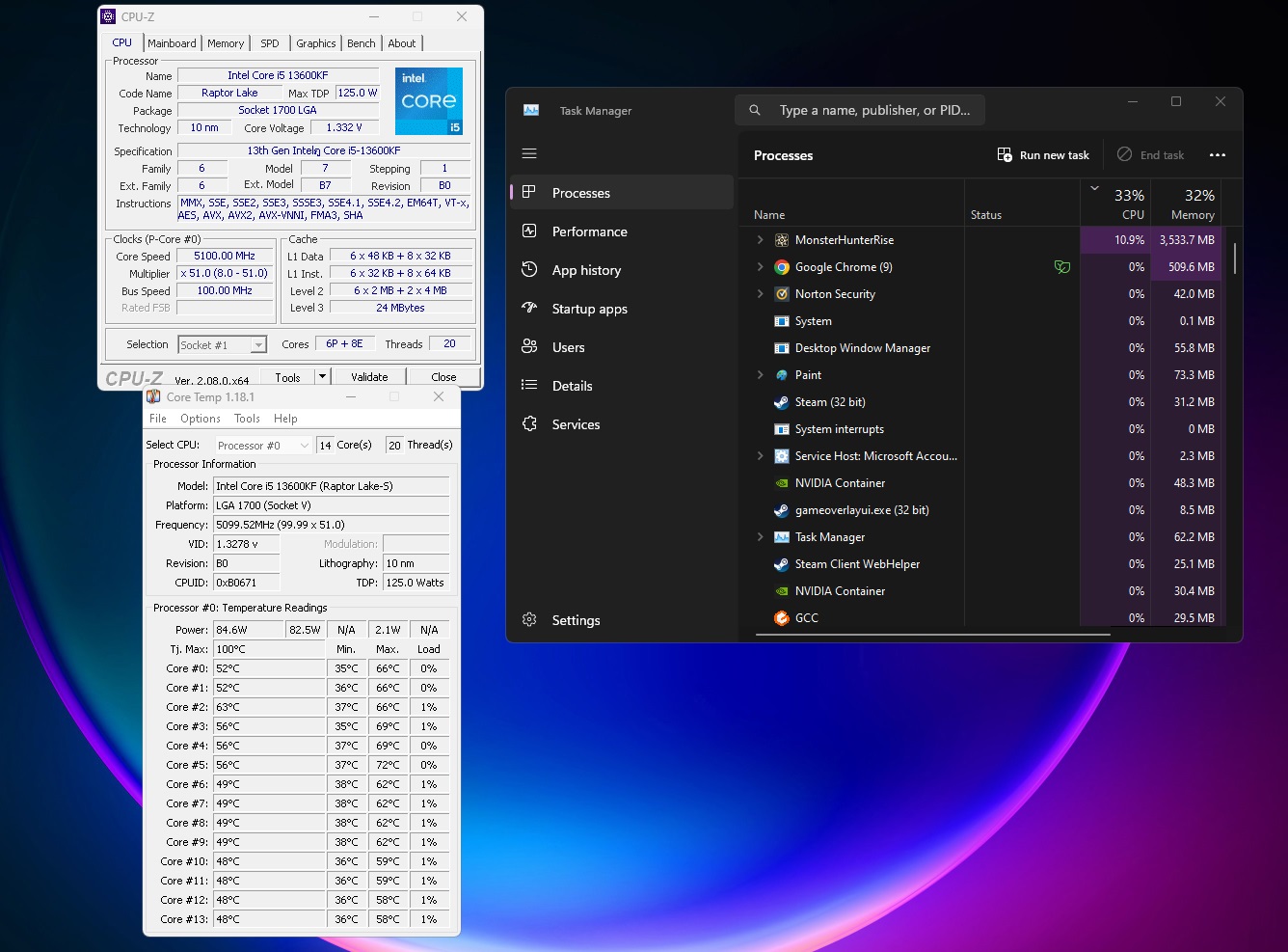
Task: Click the Startup apps gauge icon
Action: pos(529,308)
